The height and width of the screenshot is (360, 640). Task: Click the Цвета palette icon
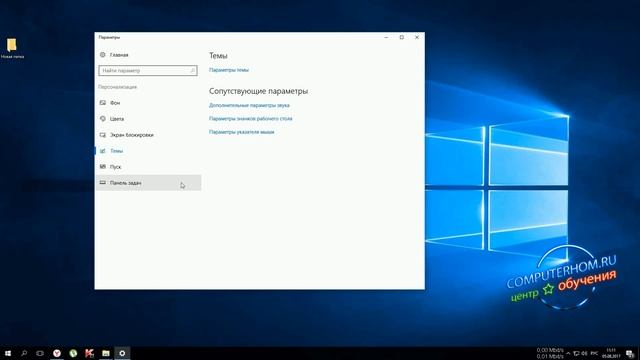click(102, 118)
